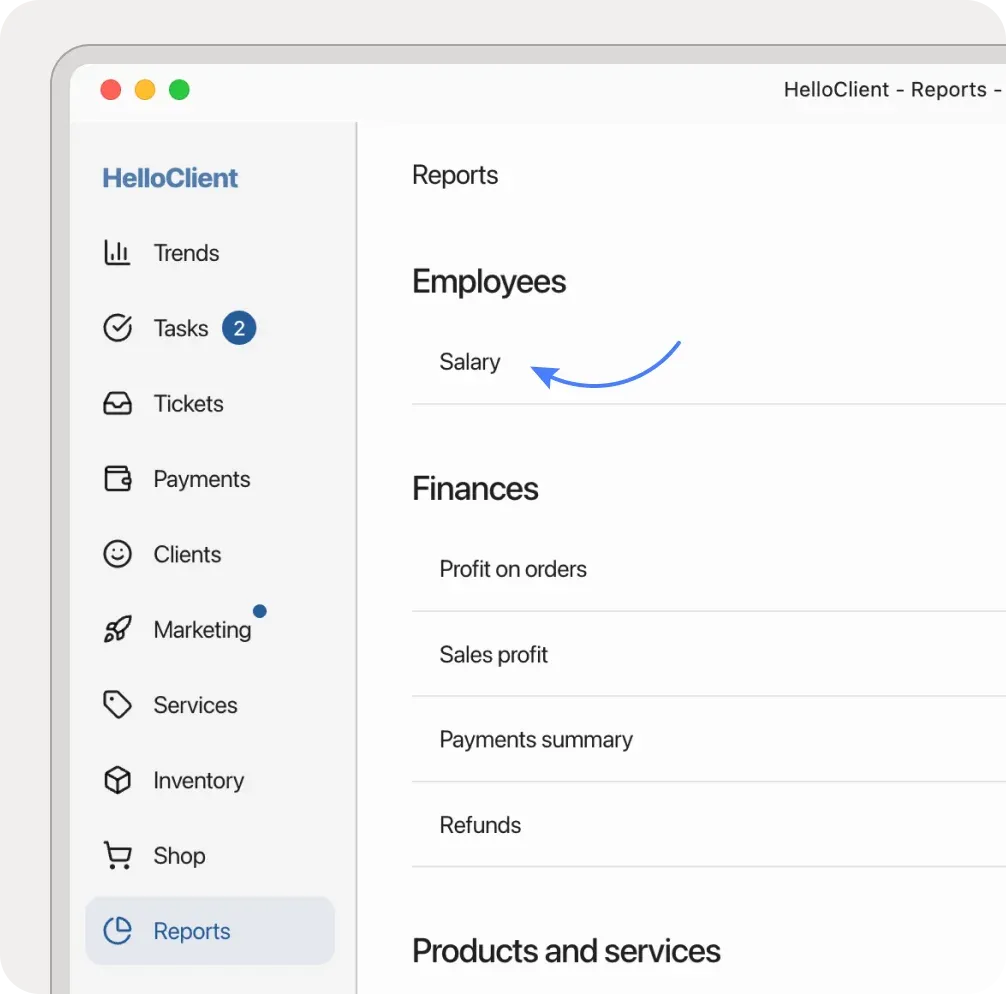
Task: Open the Salary report
Action: pyautogui.click(x=470, y=362)
